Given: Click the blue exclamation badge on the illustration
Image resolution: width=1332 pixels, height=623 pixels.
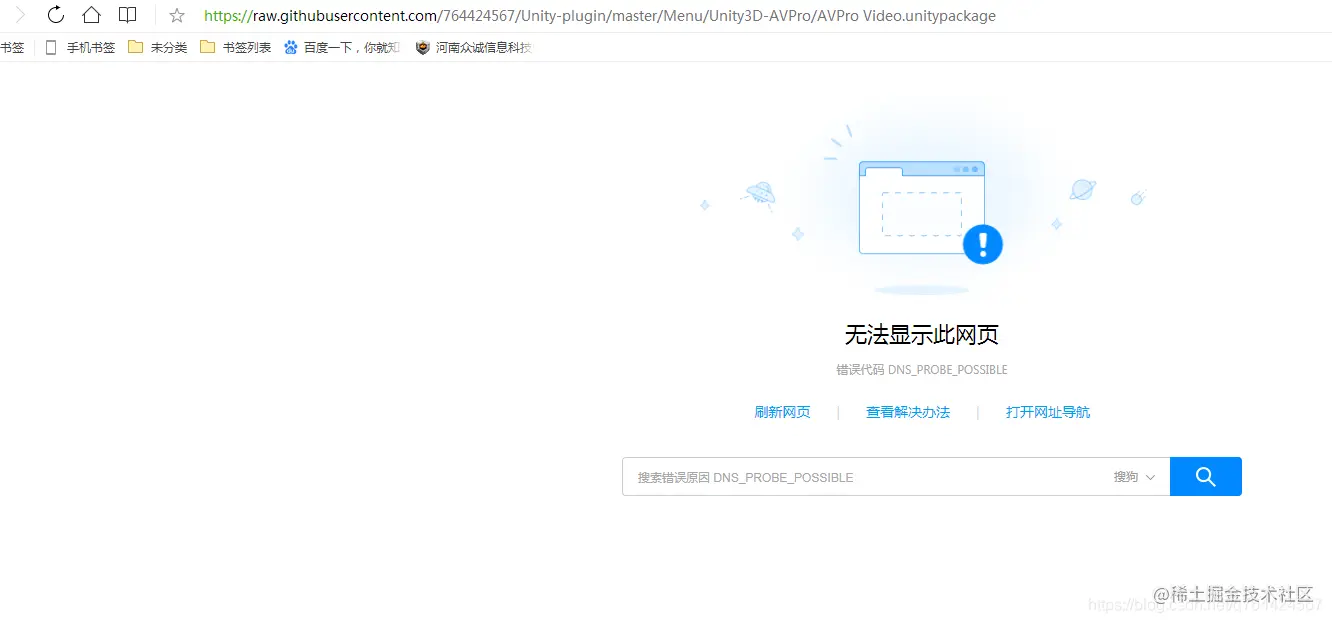Looking at the screenshot, I should 983,244.
